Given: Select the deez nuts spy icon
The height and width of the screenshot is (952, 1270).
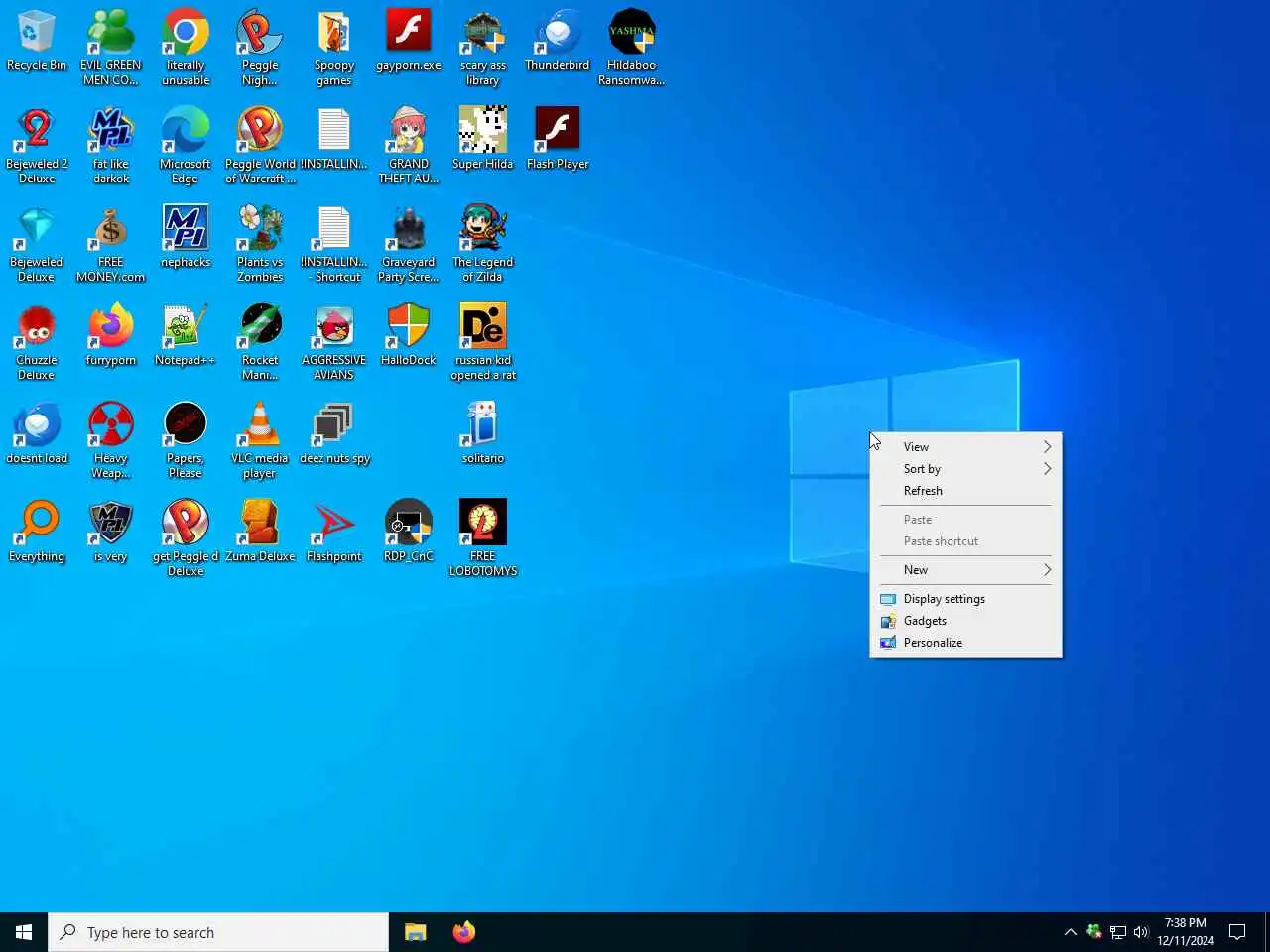Looking at the screenshot, I should coord(334,434).
